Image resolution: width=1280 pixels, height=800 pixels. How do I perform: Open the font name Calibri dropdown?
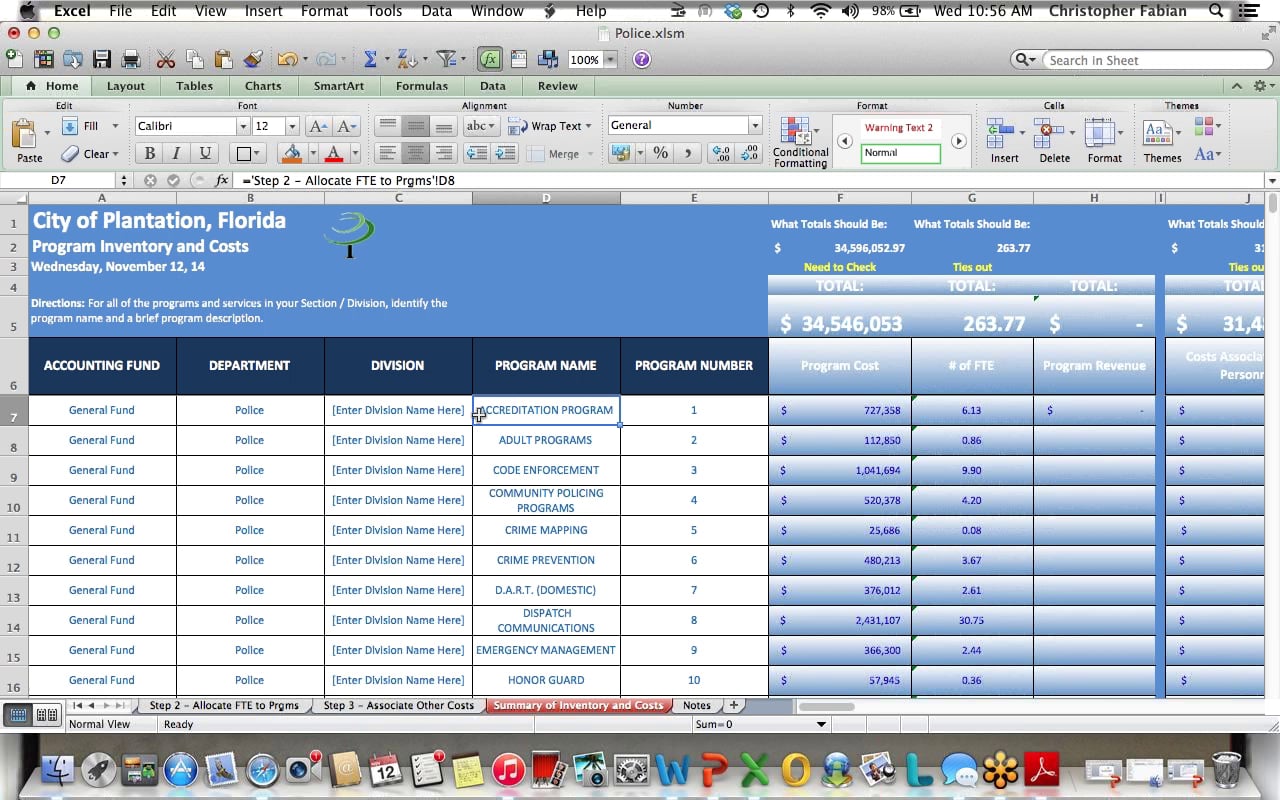click(x=242, y=126)
